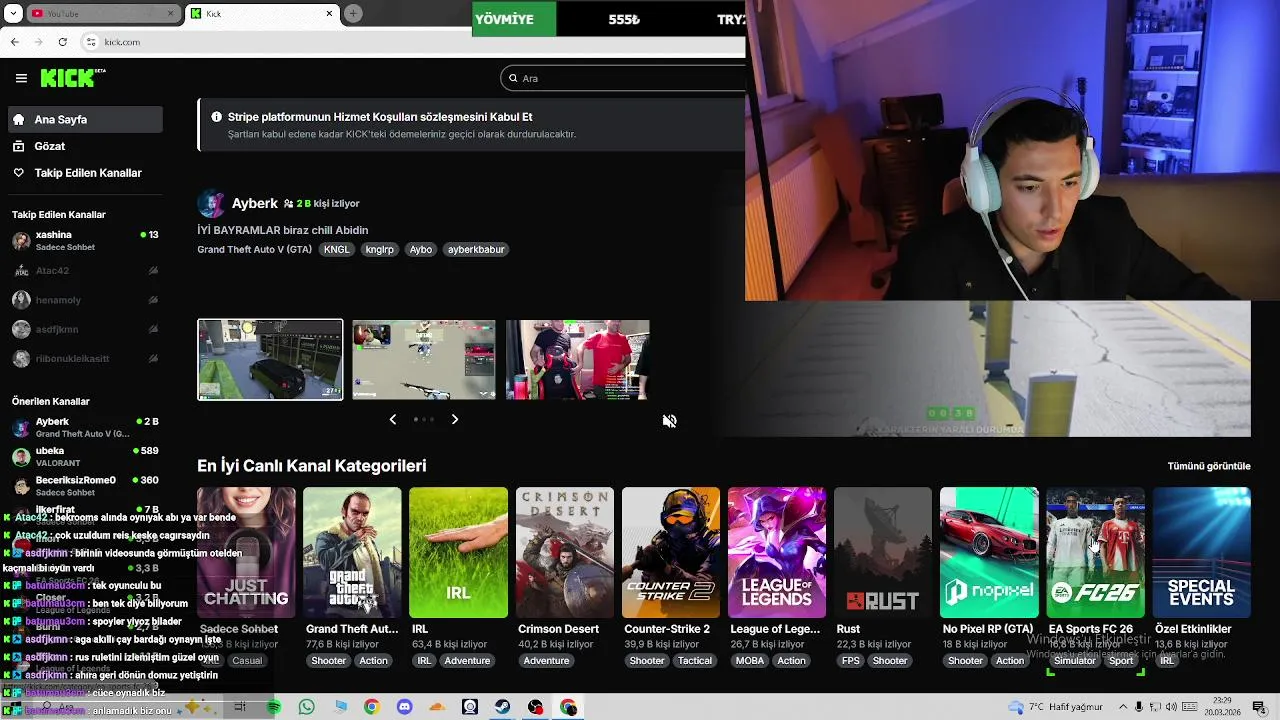The width and height of the screenshot is (1280, 720).
Task: Open Ayberk featured stream name link
Action: [x=255, y=203]
